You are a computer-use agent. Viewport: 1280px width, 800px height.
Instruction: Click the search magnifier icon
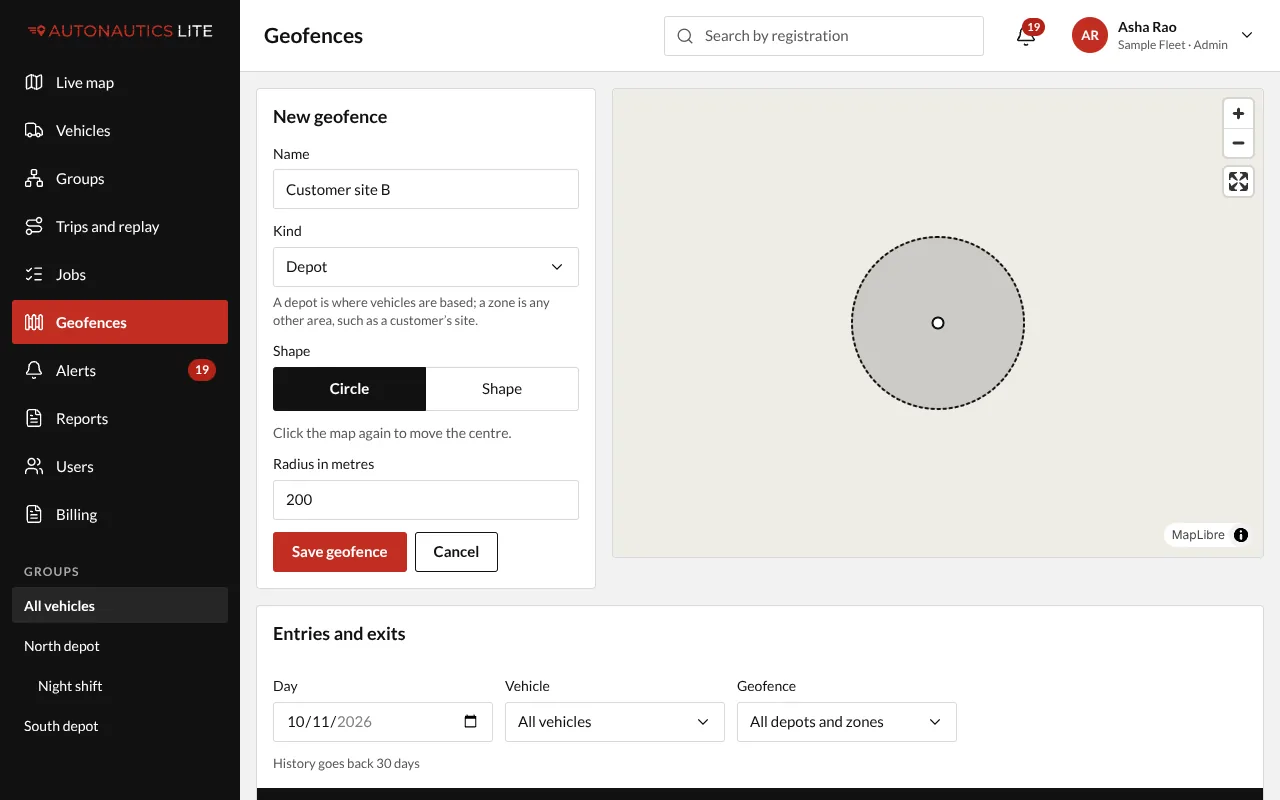(685, 36)
